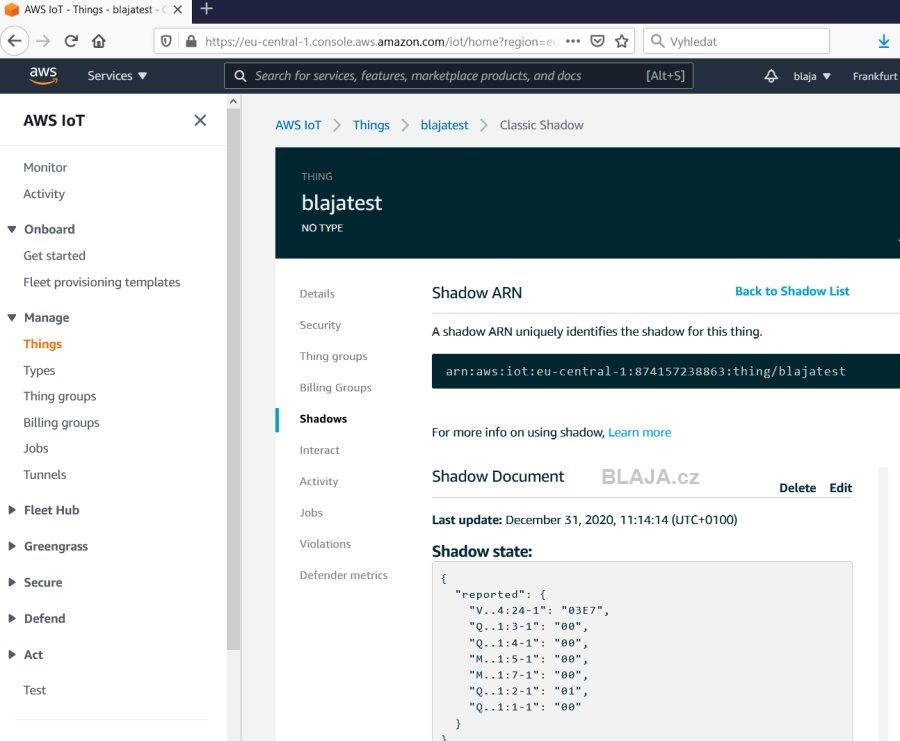
Task: Expand the Greengrass sidebar section
Action: 11,546
